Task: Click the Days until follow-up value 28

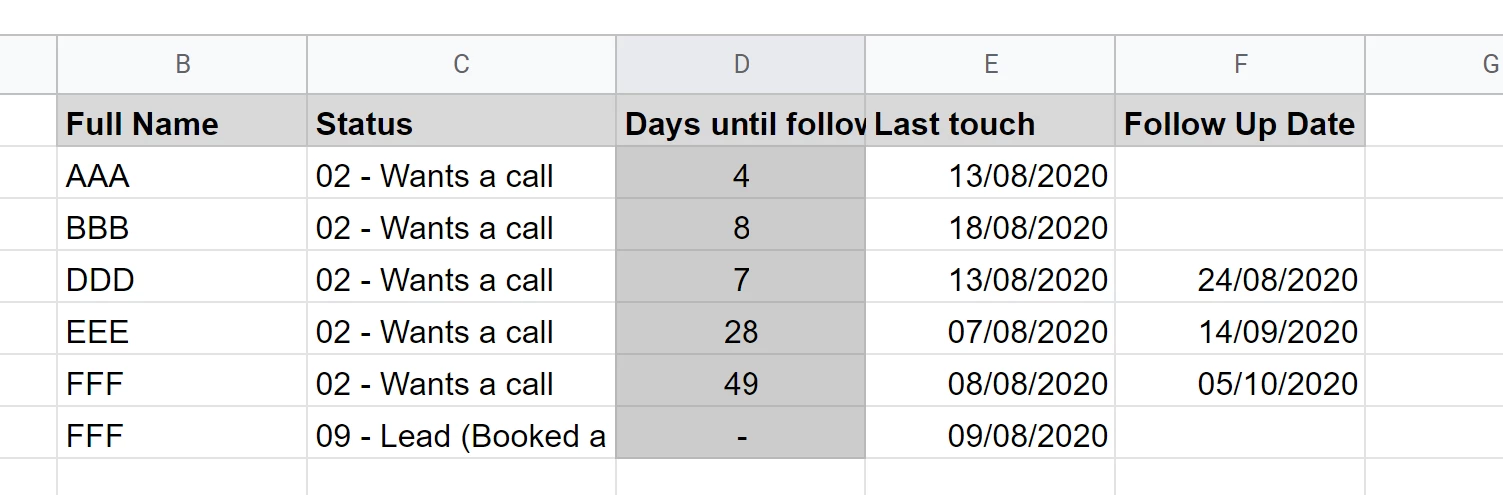Action: click(x=741, y=332)
